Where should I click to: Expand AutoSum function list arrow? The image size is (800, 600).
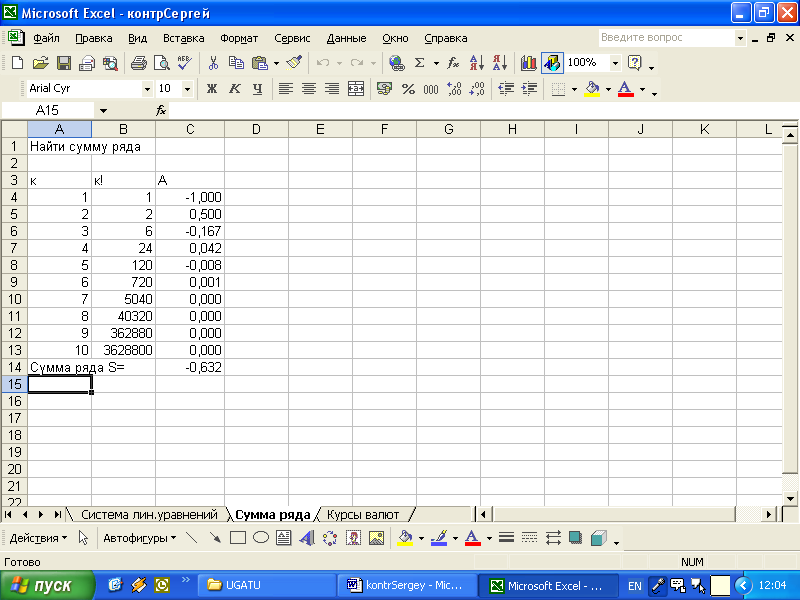(x=436, y=63)
